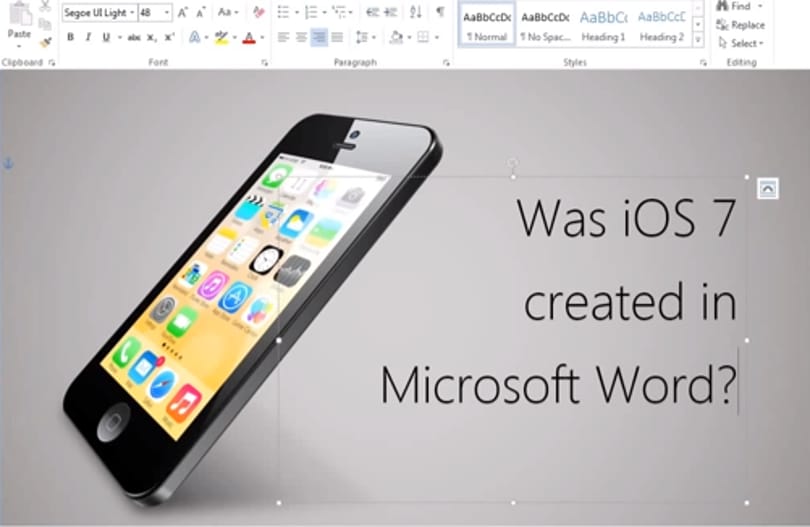Apply red font color
This screenshot has width=810, height=527.
pyautogui.click(x=249, y=37)
